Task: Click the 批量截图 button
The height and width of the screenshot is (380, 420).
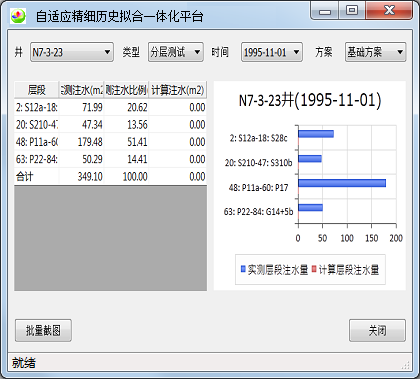Action: [43, 330]
